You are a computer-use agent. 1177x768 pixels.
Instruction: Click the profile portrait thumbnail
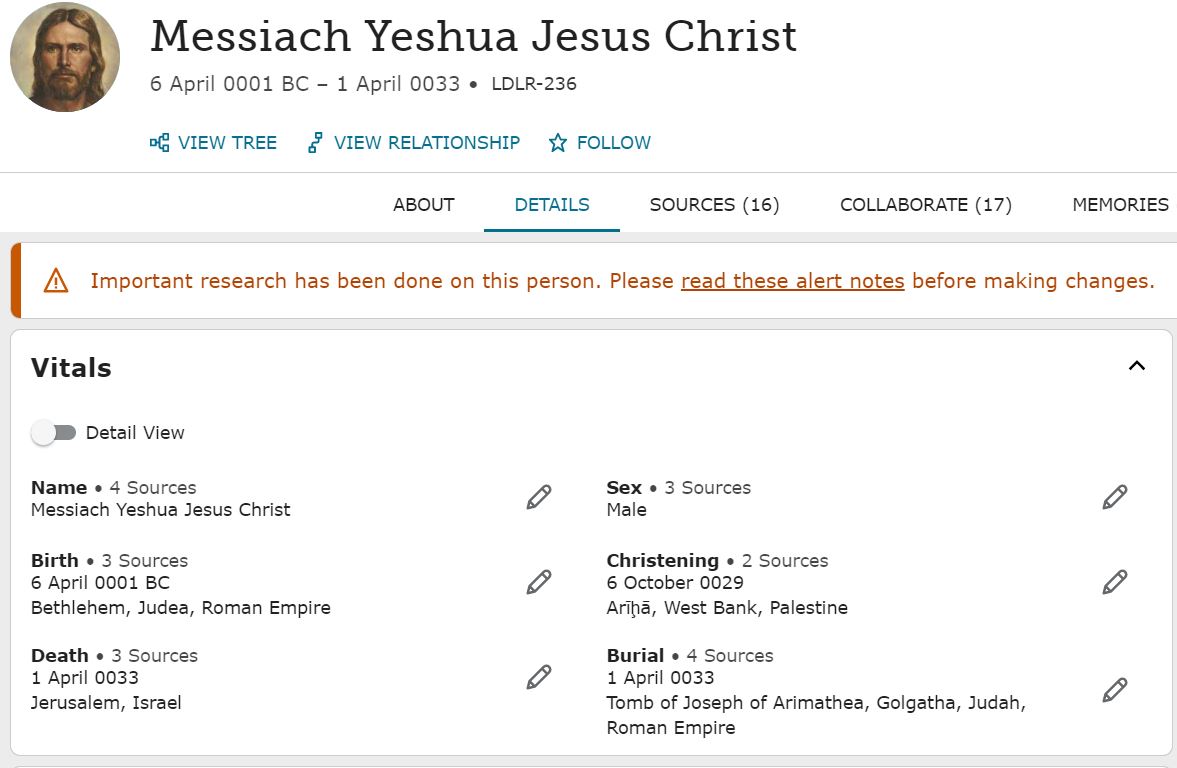point(65,57)
